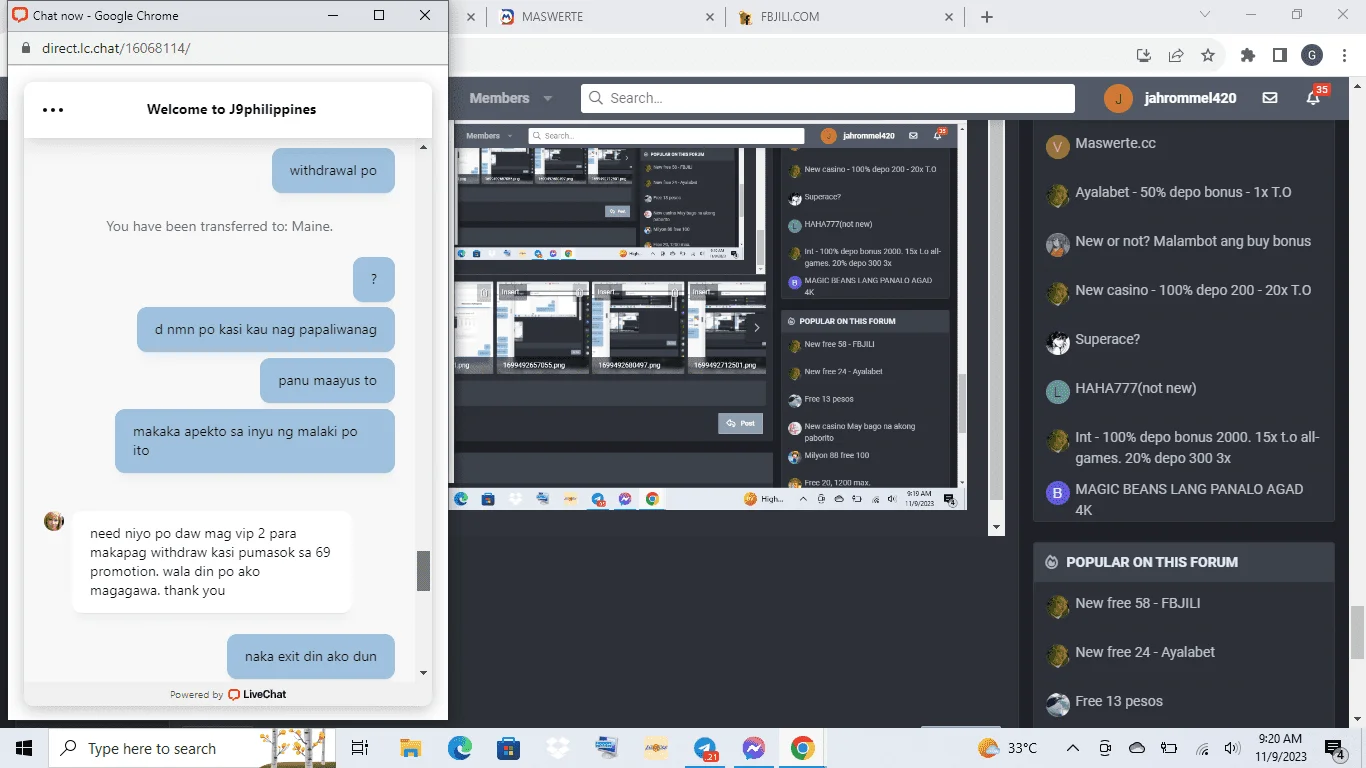Open forum notifications bell with 35 badge
This screenshot has width=1366, height=768.
click(x=1314, y=98)
